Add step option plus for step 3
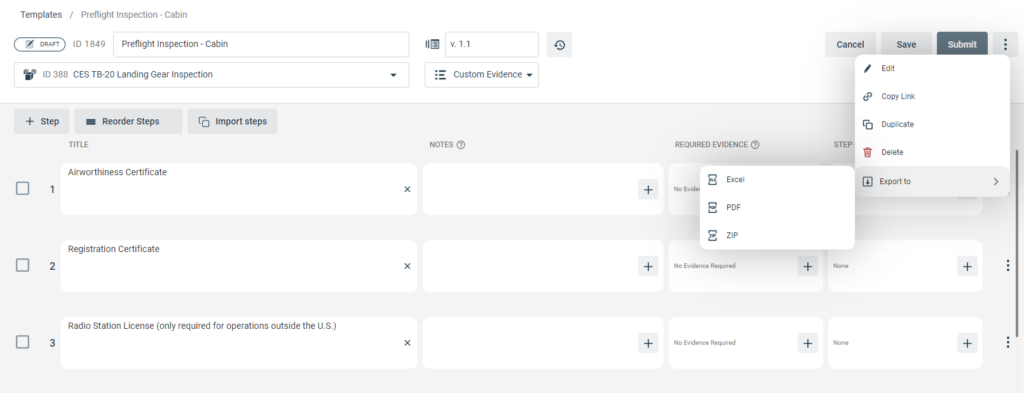 pyautogui.click(x=967, y=343)
